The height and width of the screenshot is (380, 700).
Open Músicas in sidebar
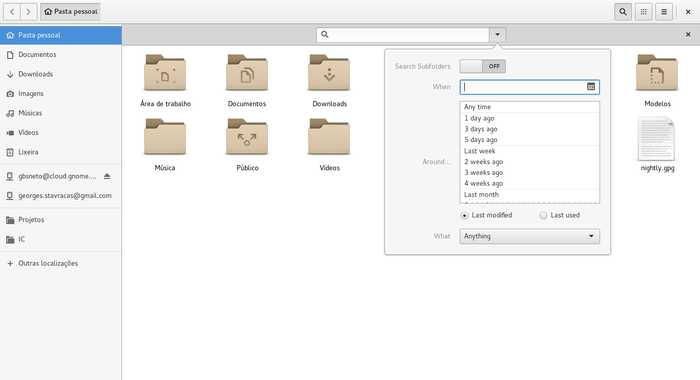point(61,113)
